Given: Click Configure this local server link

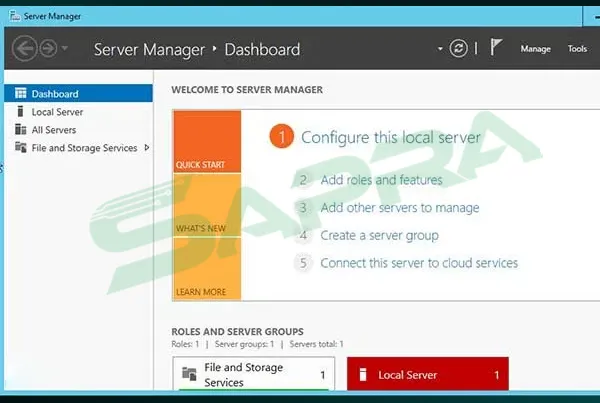Looking at the screenshot, I should click(390, 138).
